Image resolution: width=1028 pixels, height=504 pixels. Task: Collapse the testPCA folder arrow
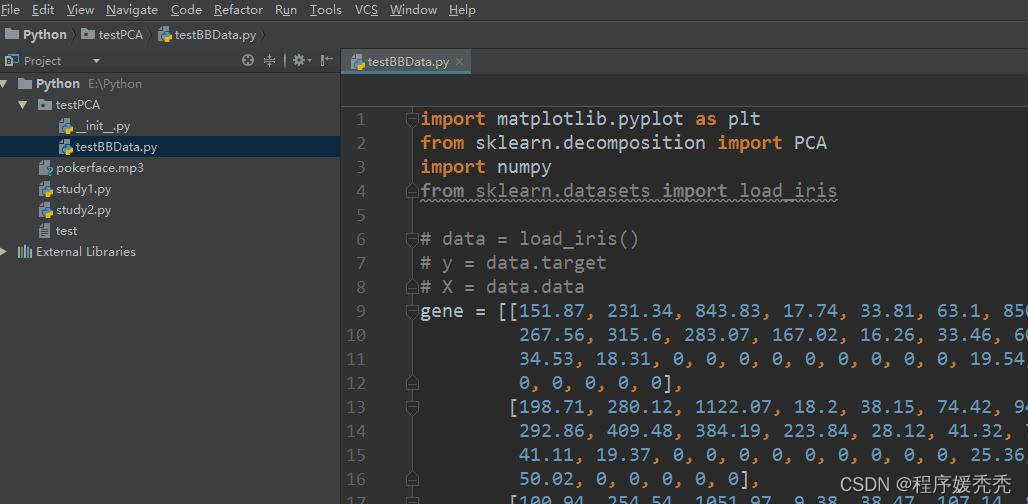pyautogui.click(x=24, y=105)
